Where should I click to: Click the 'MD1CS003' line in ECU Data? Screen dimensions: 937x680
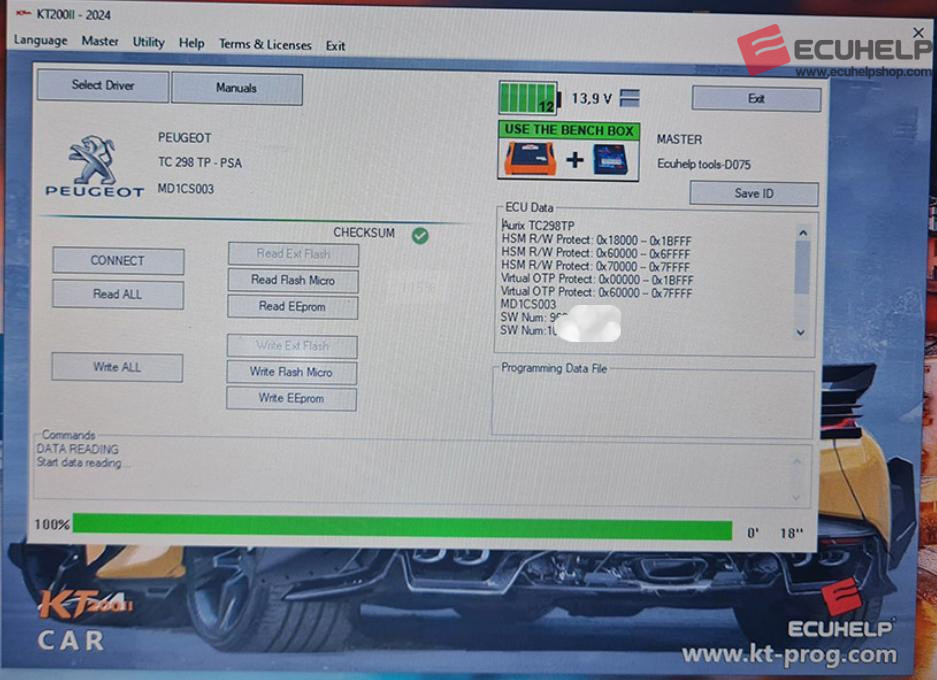(528, 304)
